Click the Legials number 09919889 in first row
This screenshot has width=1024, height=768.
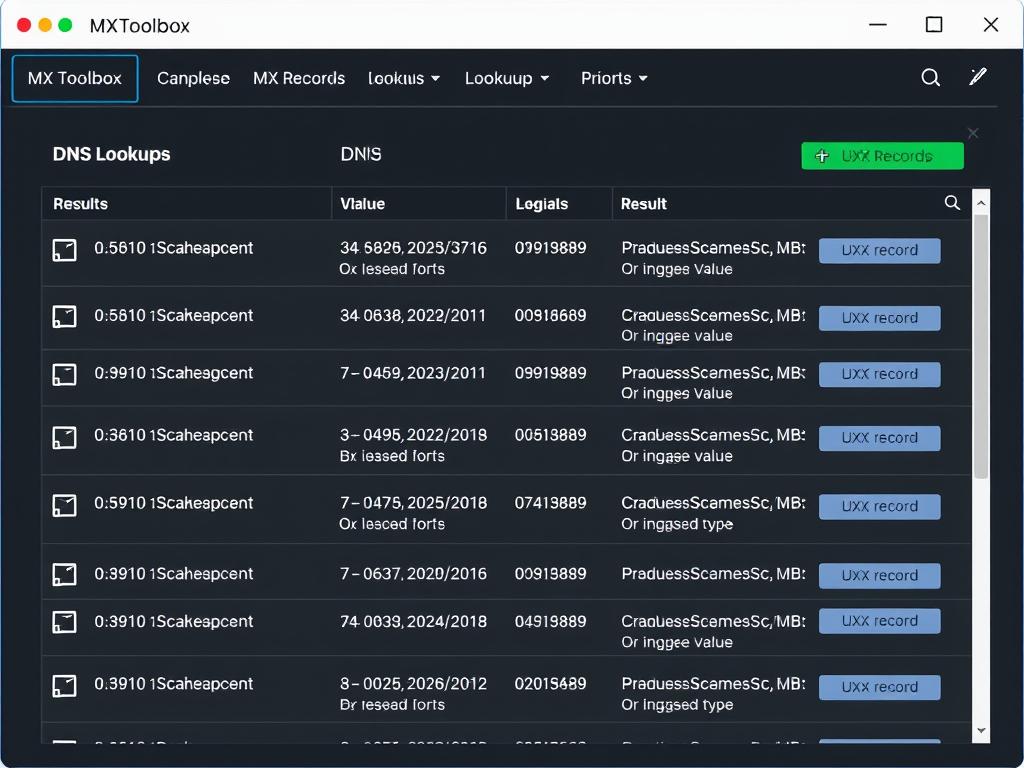click(551, 248)
